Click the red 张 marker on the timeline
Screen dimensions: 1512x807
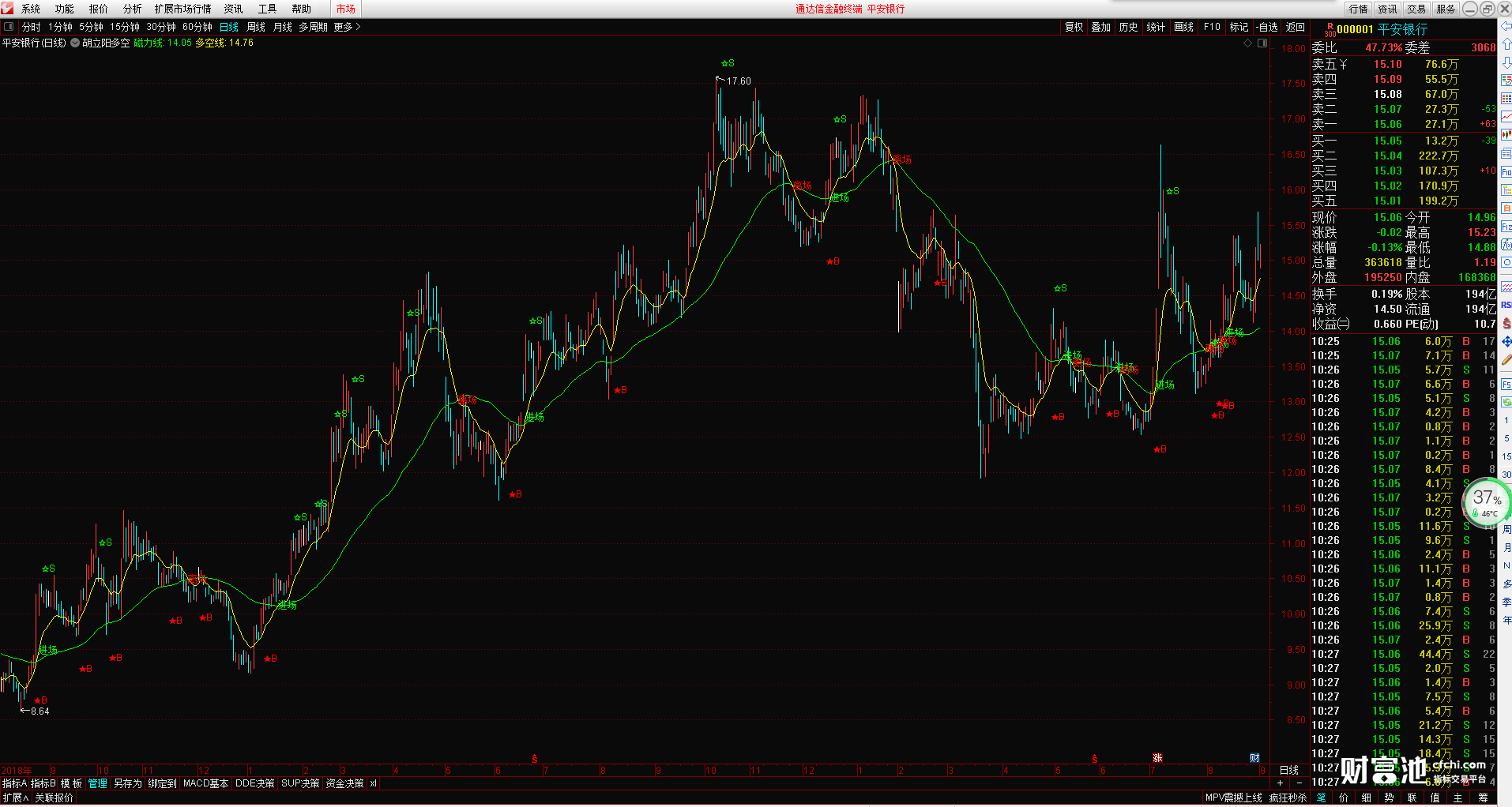coord(1157,758)
